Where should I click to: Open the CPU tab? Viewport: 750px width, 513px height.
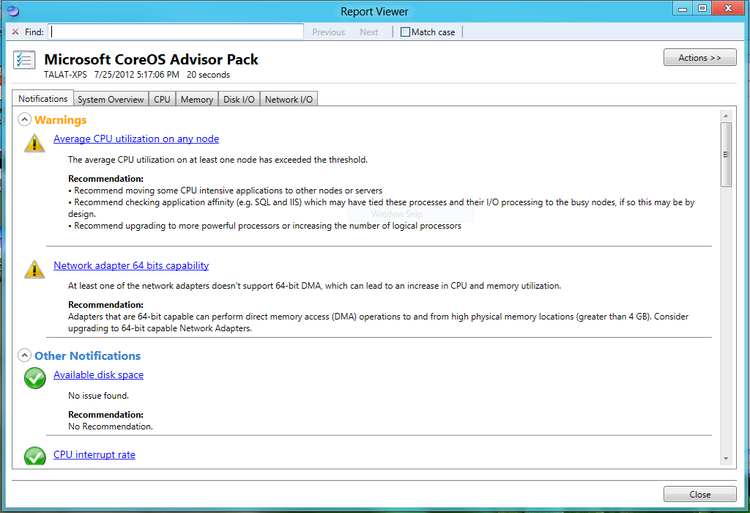coord(162,99)
